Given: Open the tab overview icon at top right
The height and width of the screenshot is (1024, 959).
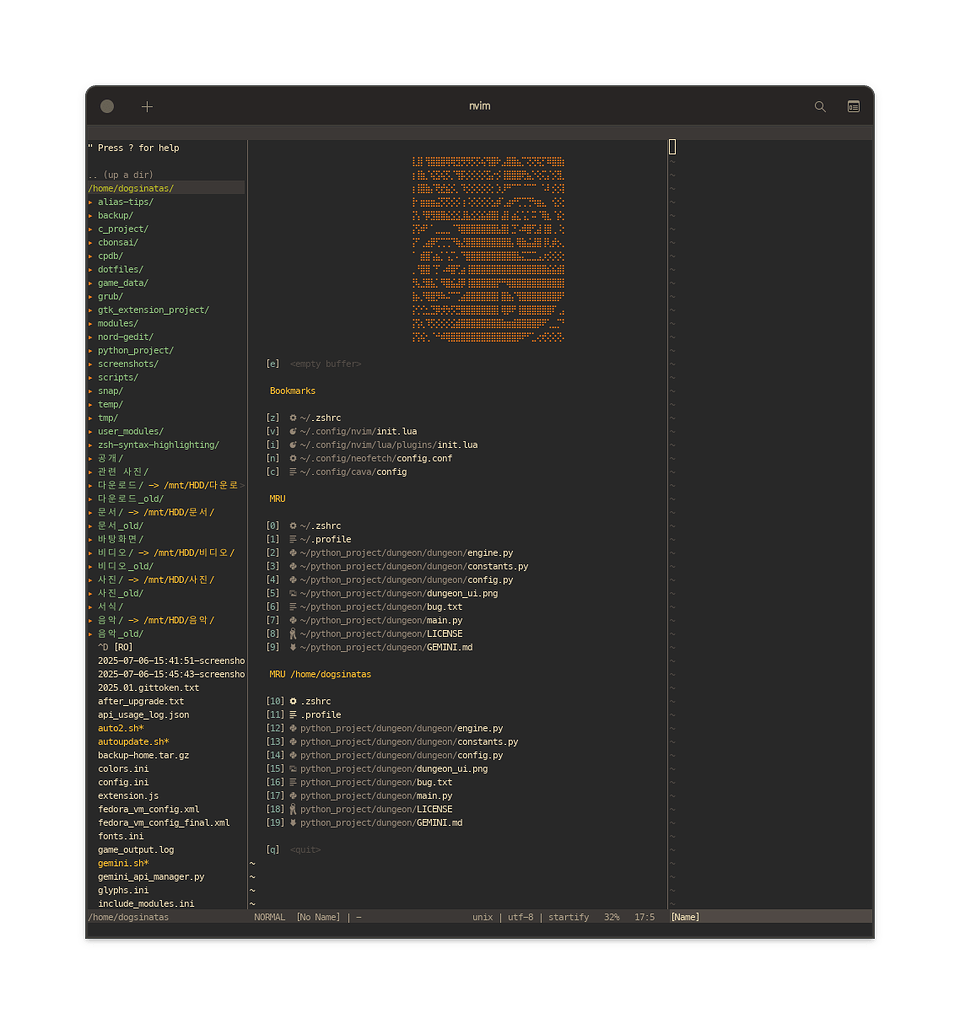Looking at the screenshot, I should coord(853,107).
